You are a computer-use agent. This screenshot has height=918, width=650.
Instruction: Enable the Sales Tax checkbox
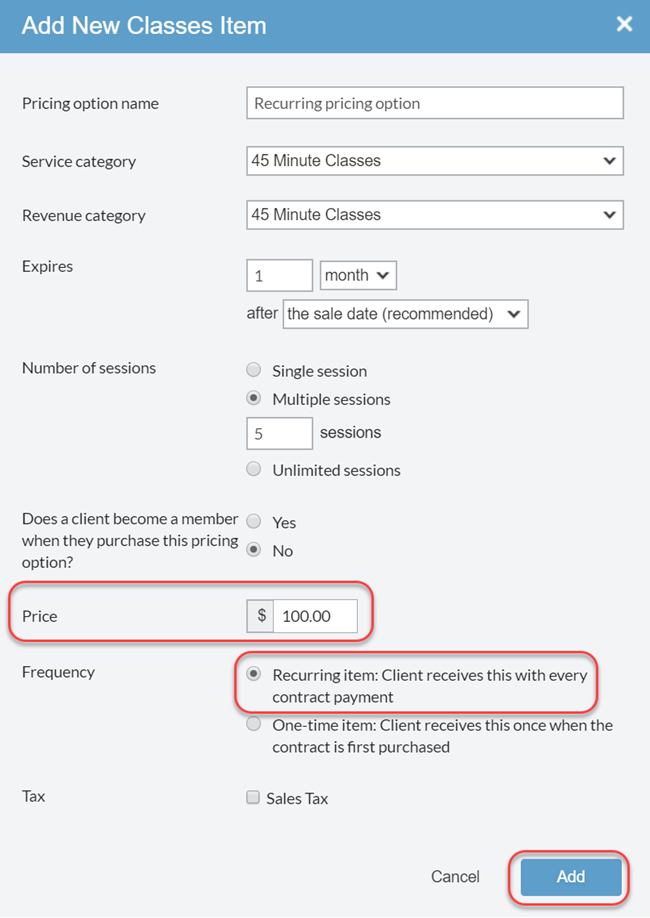pyautogui.click(x=253, y=796)
